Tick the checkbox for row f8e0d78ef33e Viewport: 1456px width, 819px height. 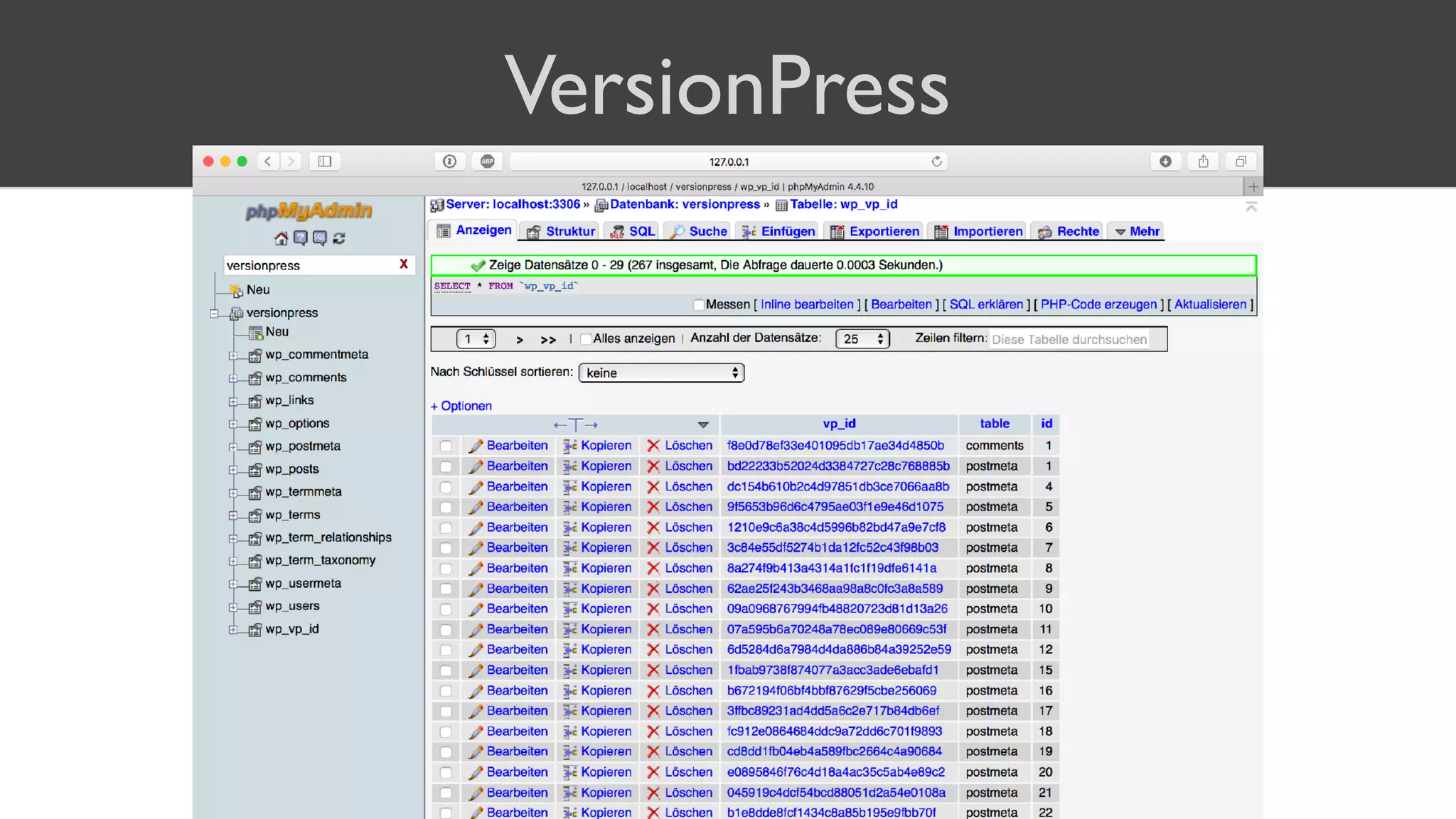click(446, 446)
